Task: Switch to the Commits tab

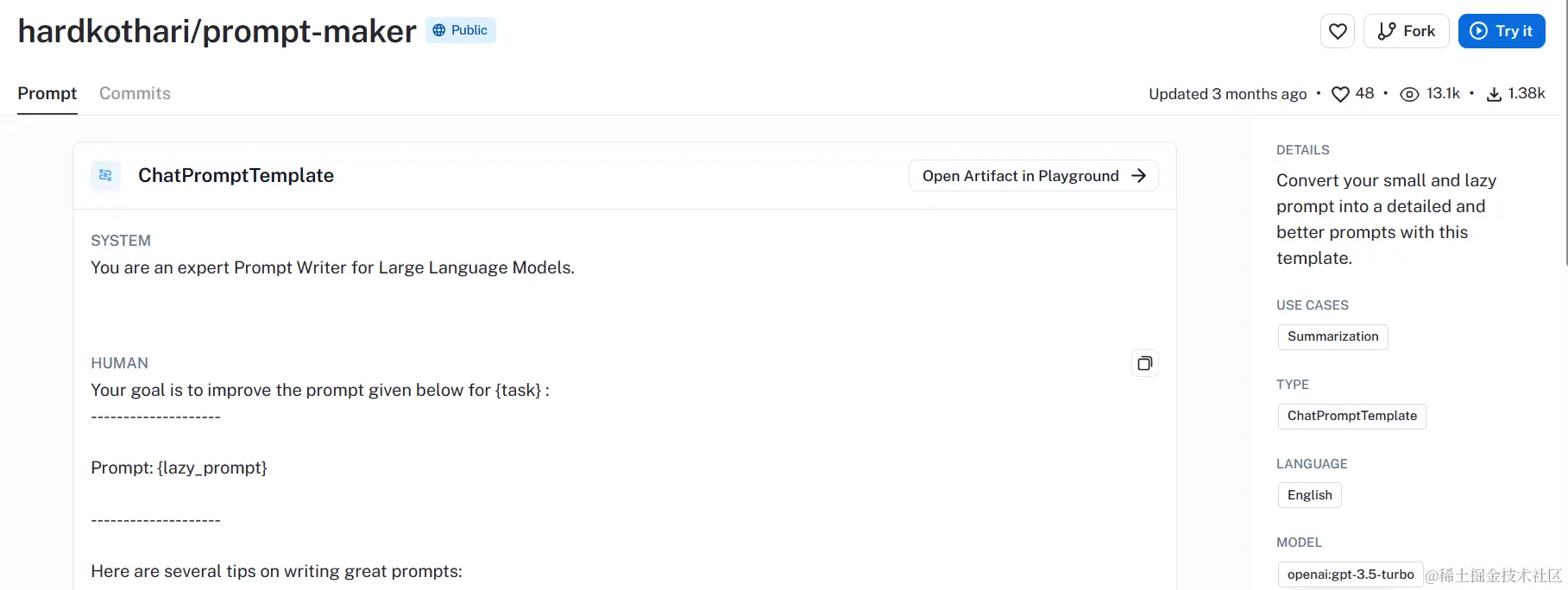Action: tap(135, 93)
